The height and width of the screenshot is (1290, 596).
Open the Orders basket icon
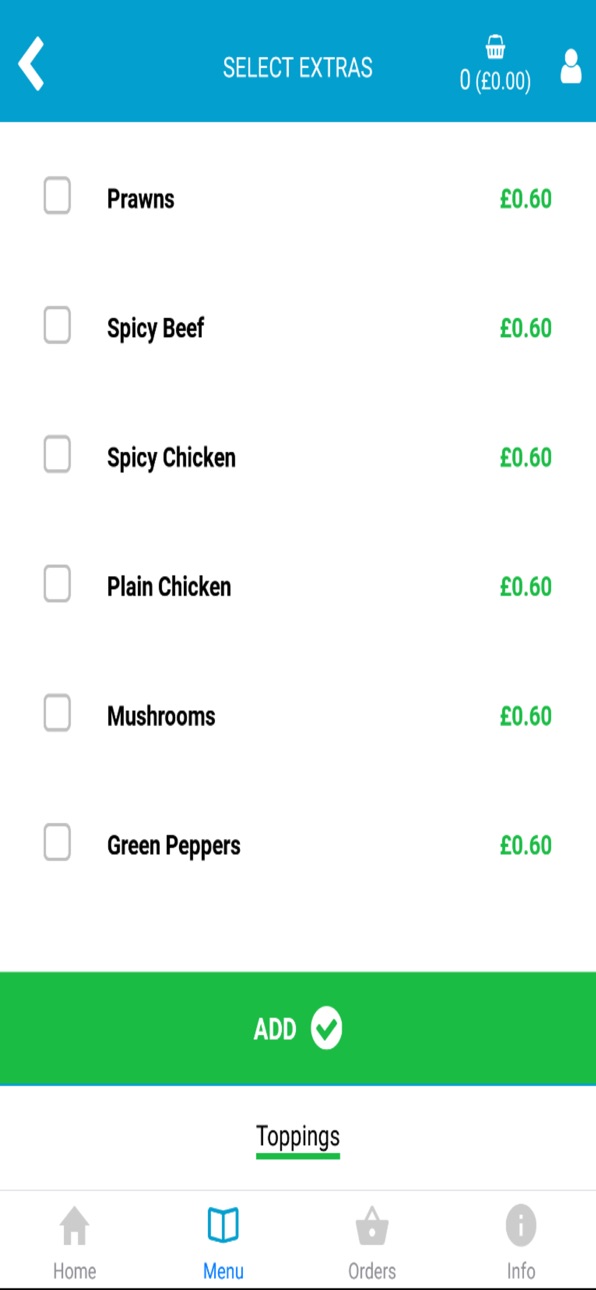point(372,1225)
